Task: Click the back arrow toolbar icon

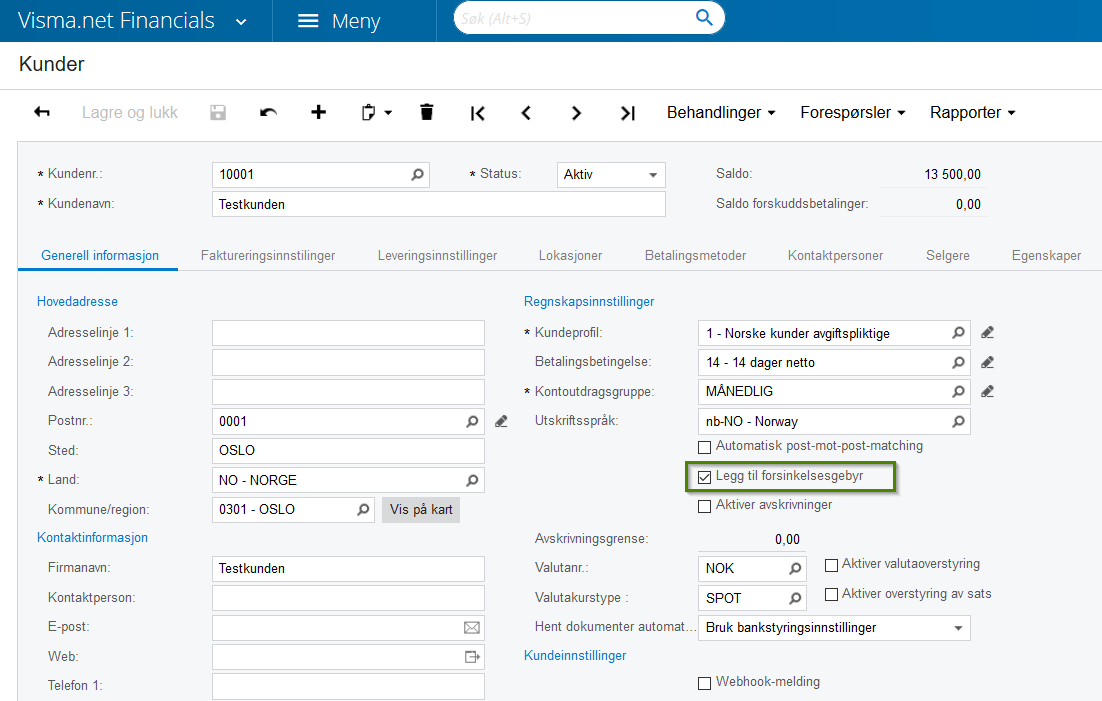Action: coord(42,112)
